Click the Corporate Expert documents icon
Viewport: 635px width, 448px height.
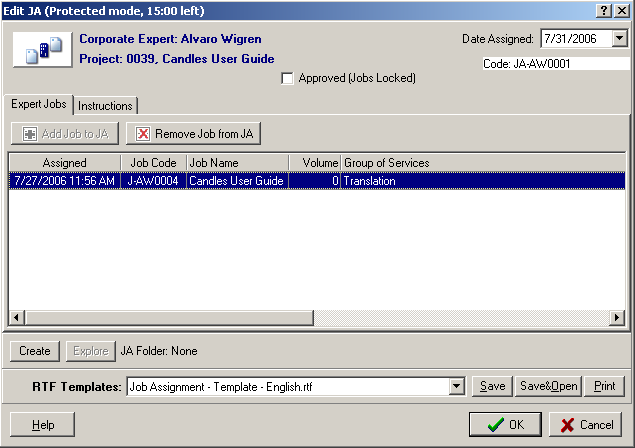[x=41, y=48]
